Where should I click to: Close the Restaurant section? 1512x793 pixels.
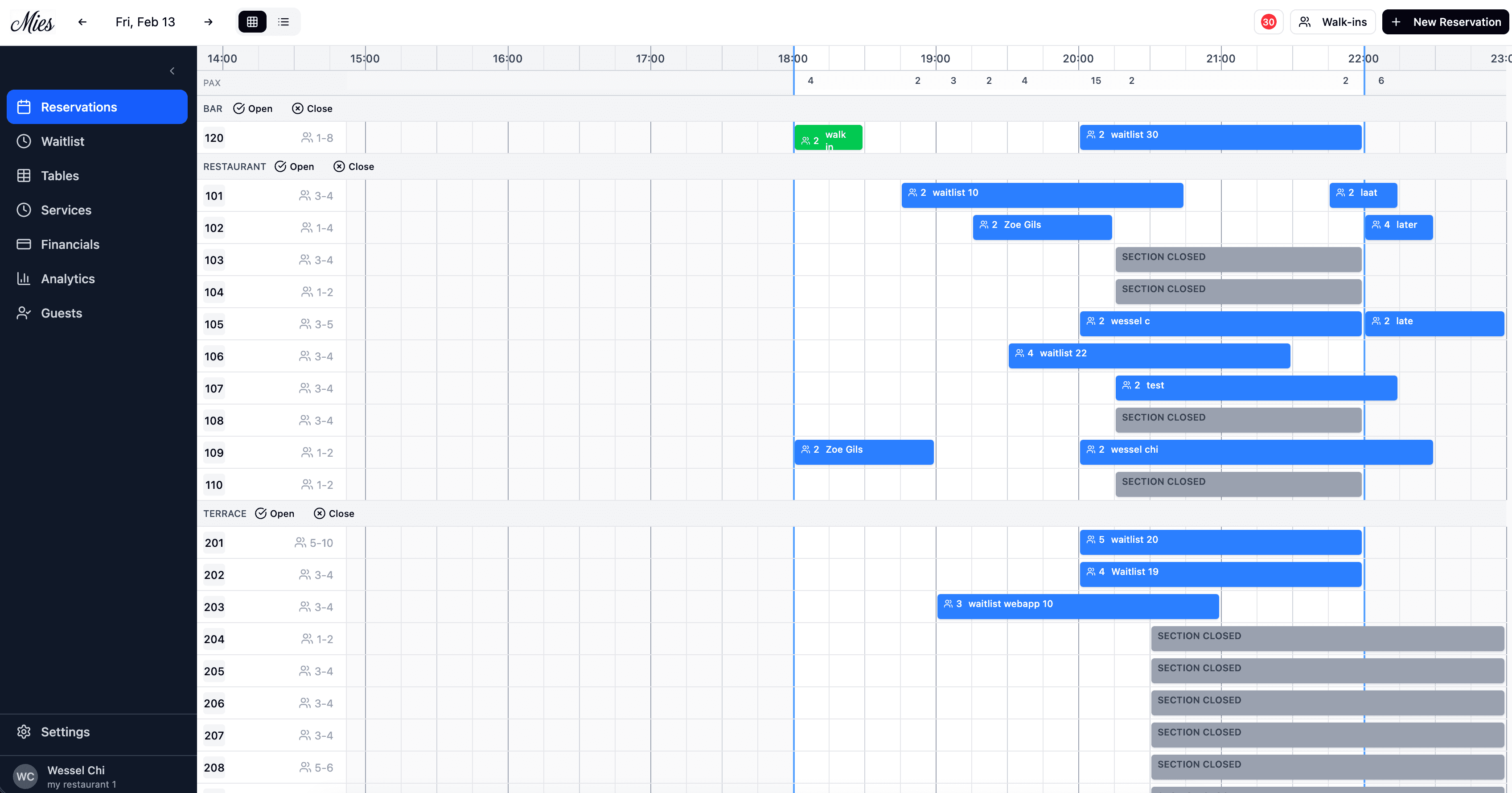point(353,167)
